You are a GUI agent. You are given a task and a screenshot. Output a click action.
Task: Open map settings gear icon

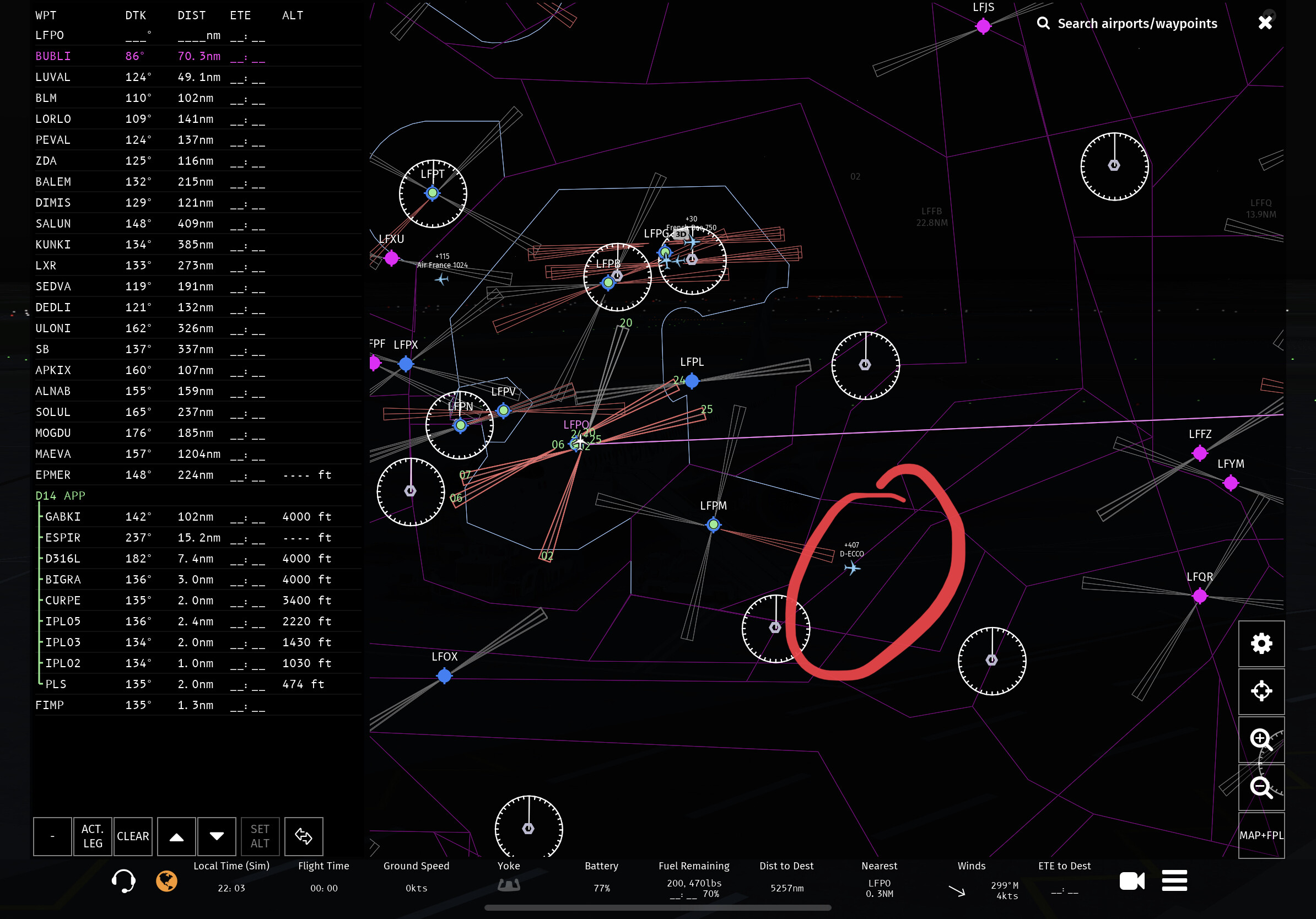click(1261, 644)
